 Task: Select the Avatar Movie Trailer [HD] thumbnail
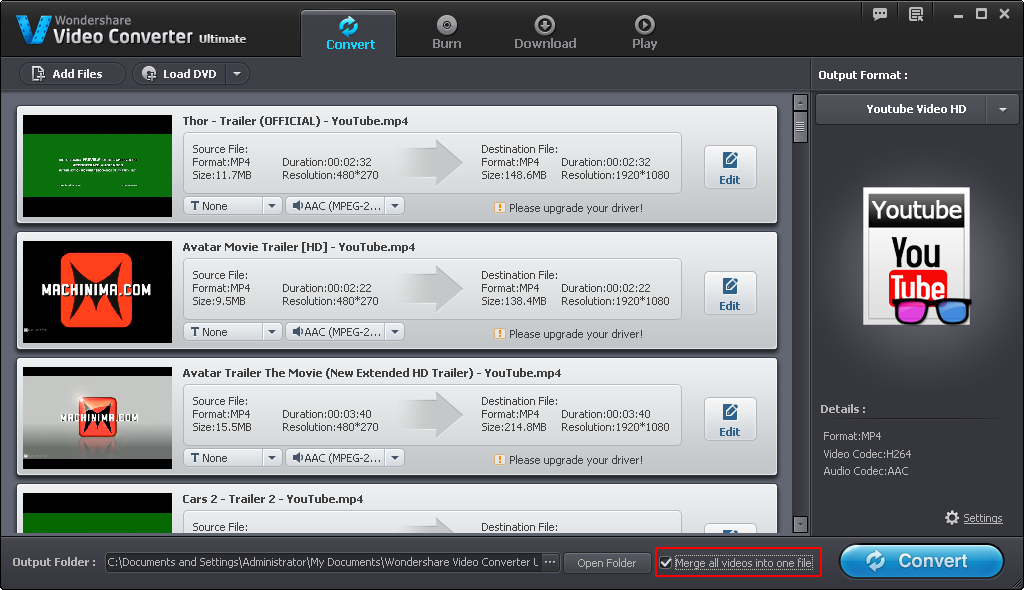point(98,290)
